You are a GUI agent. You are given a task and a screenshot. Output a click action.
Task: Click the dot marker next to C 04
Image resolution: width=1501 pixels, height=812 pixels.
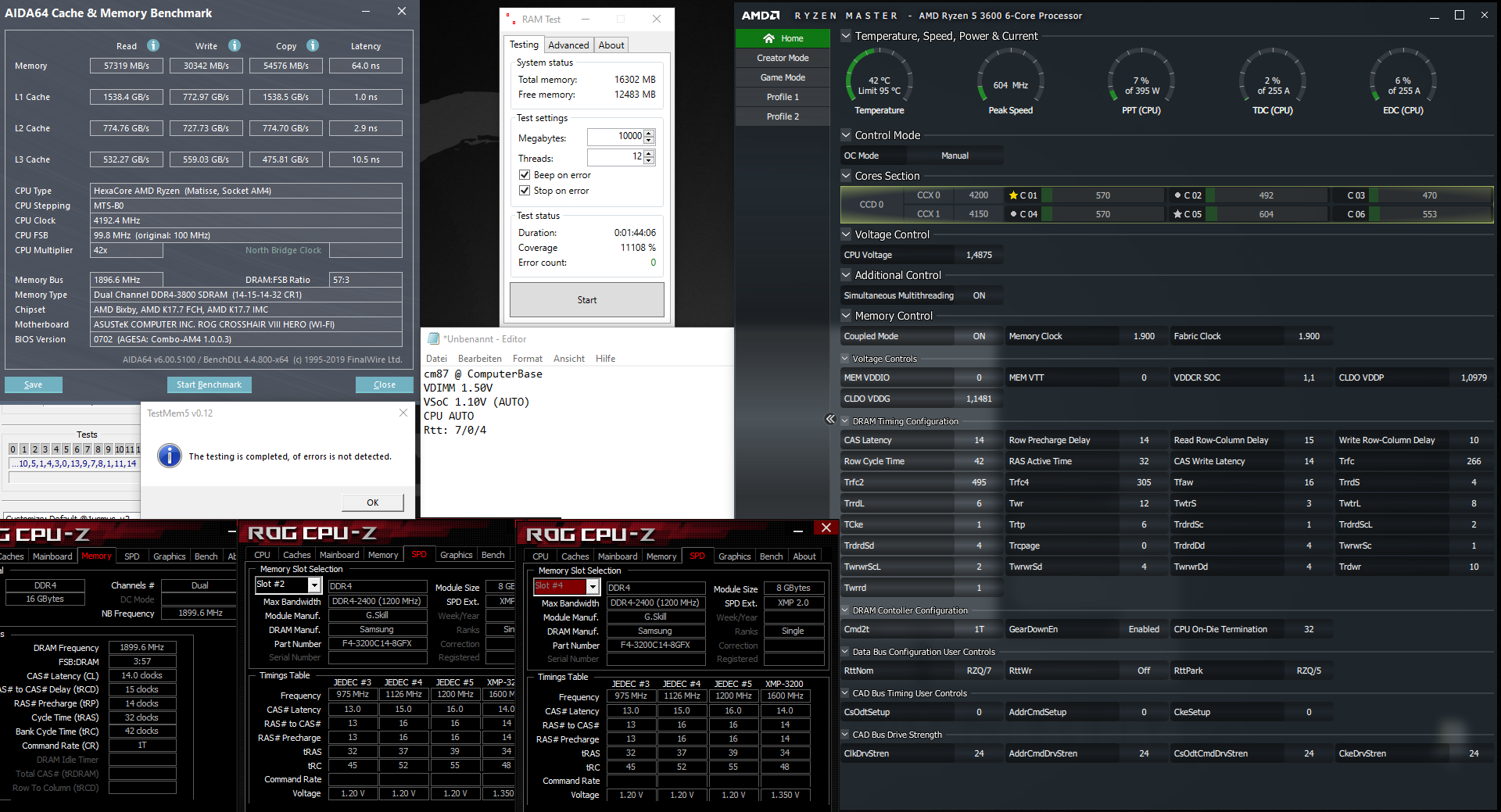coord(1013,214)
